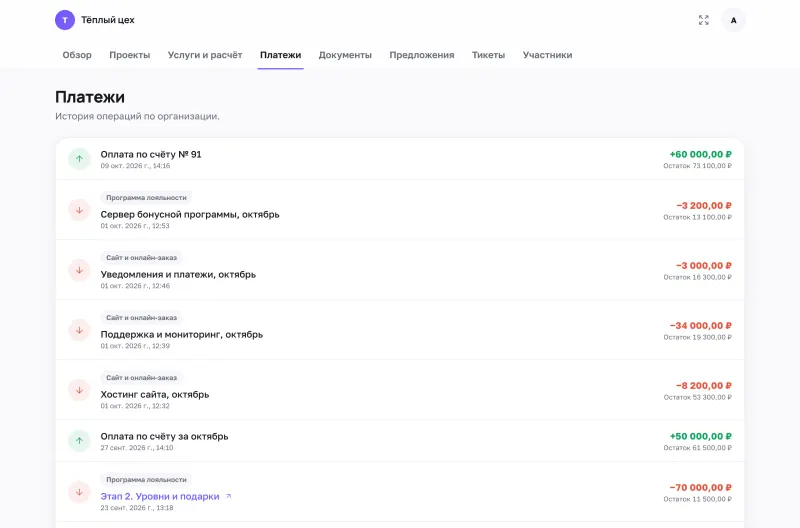Viewport: 800px width, 528px height.
Task: Click the red arrow icon for Уведомления и платежи
Action: 79,270
